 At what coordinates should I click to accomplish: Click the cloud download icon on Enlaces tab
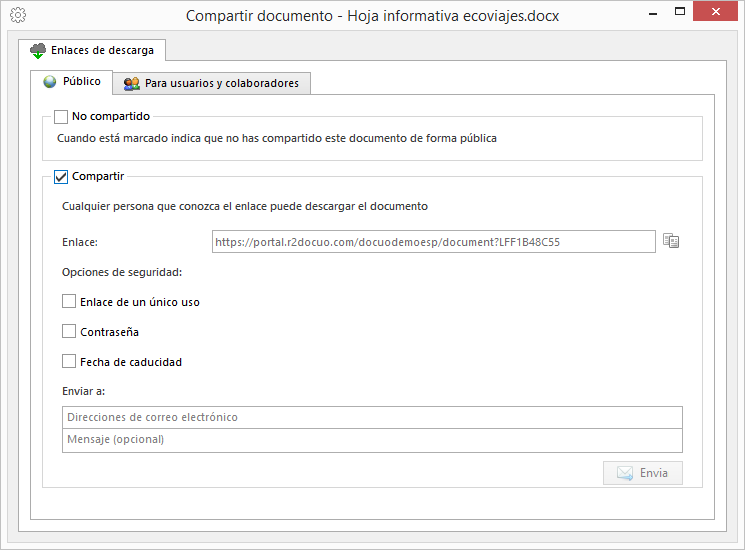click(x=38, y=50)
